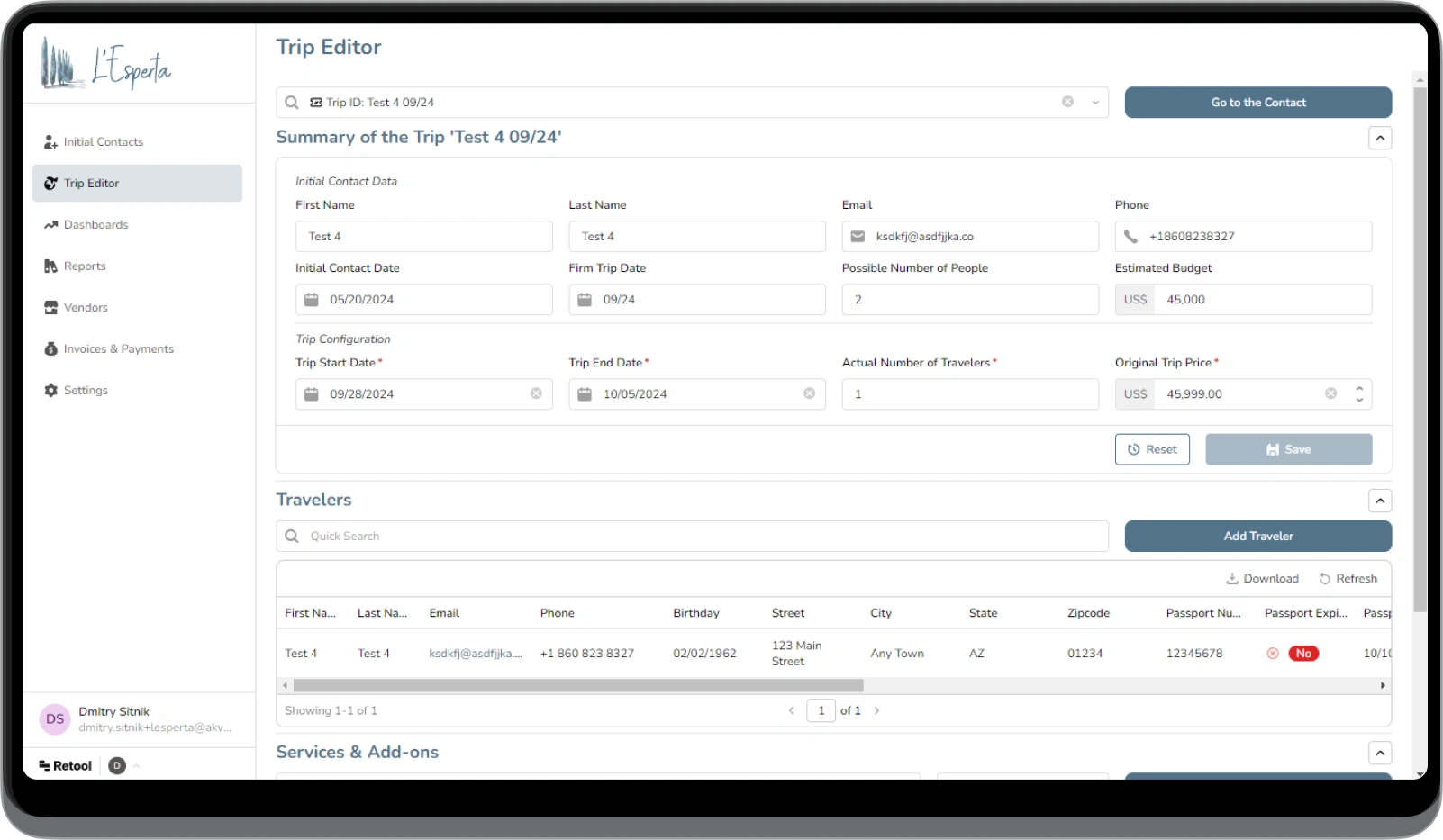Navigate to Reports
This screenshot has width=1443, height=840.
coord(137,266)
